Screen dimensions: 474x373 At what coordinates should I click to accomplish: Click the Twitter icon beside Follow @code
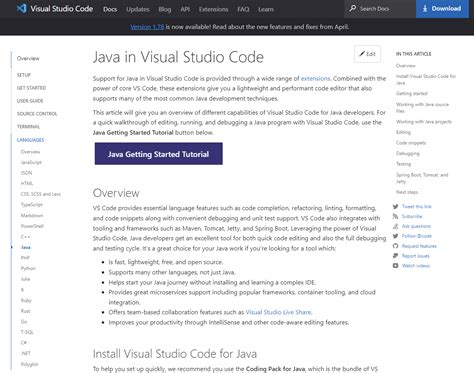point(395,236)
